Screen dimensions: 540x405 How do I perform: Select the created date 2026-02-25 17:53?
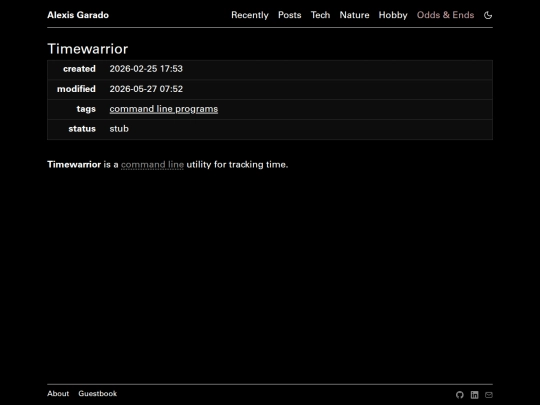point(146,69)
